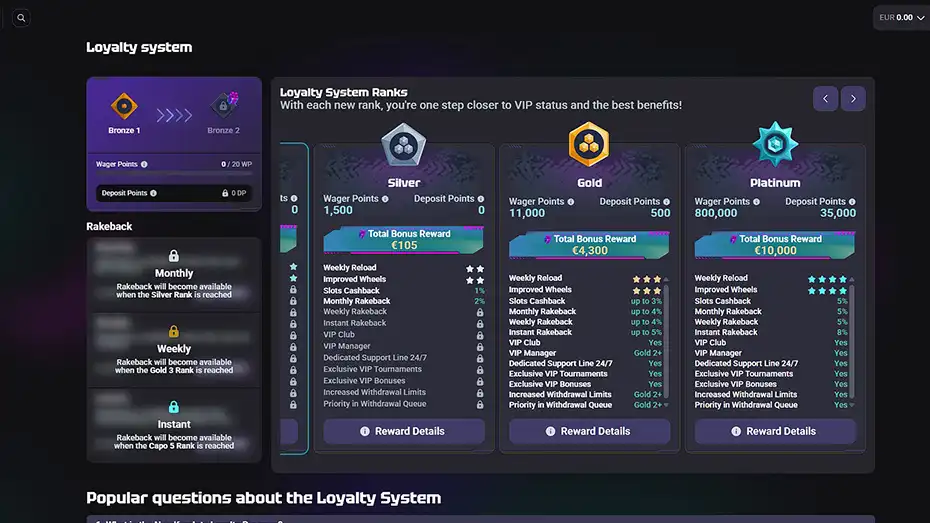Click Platinum wager points value 800,000
The height and width of the screenshot is (523, 930).
pyautogui.click(x=716, y=213)
